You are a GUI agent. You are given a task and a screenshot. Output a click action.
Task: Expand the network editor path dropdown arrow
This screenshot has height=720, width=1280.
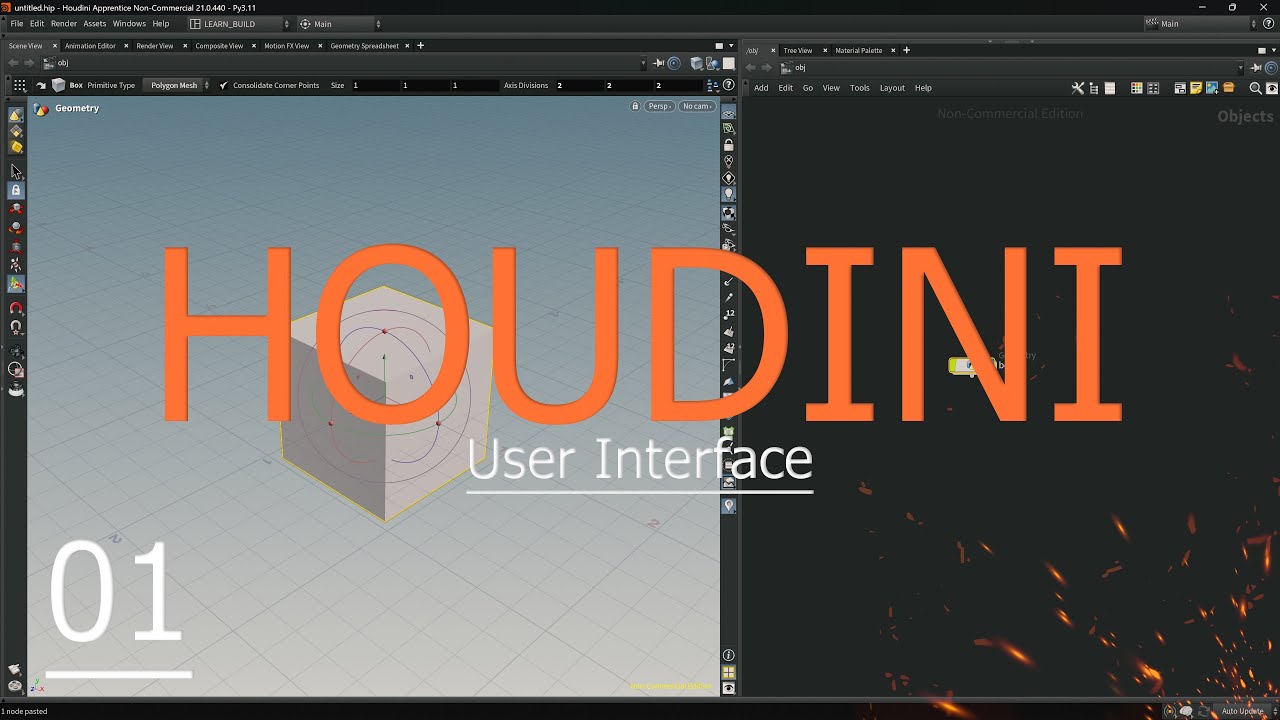click(1241, 67)
